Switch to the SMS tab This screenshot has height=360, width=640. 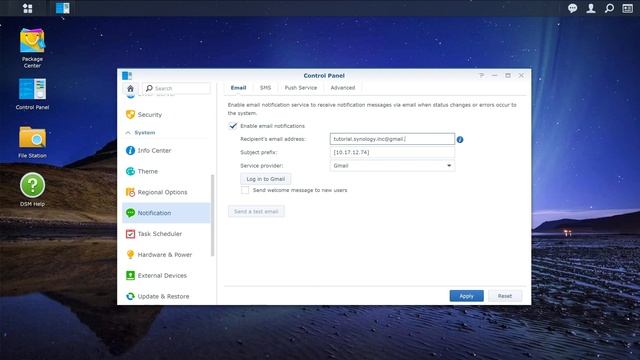point(265,88)
